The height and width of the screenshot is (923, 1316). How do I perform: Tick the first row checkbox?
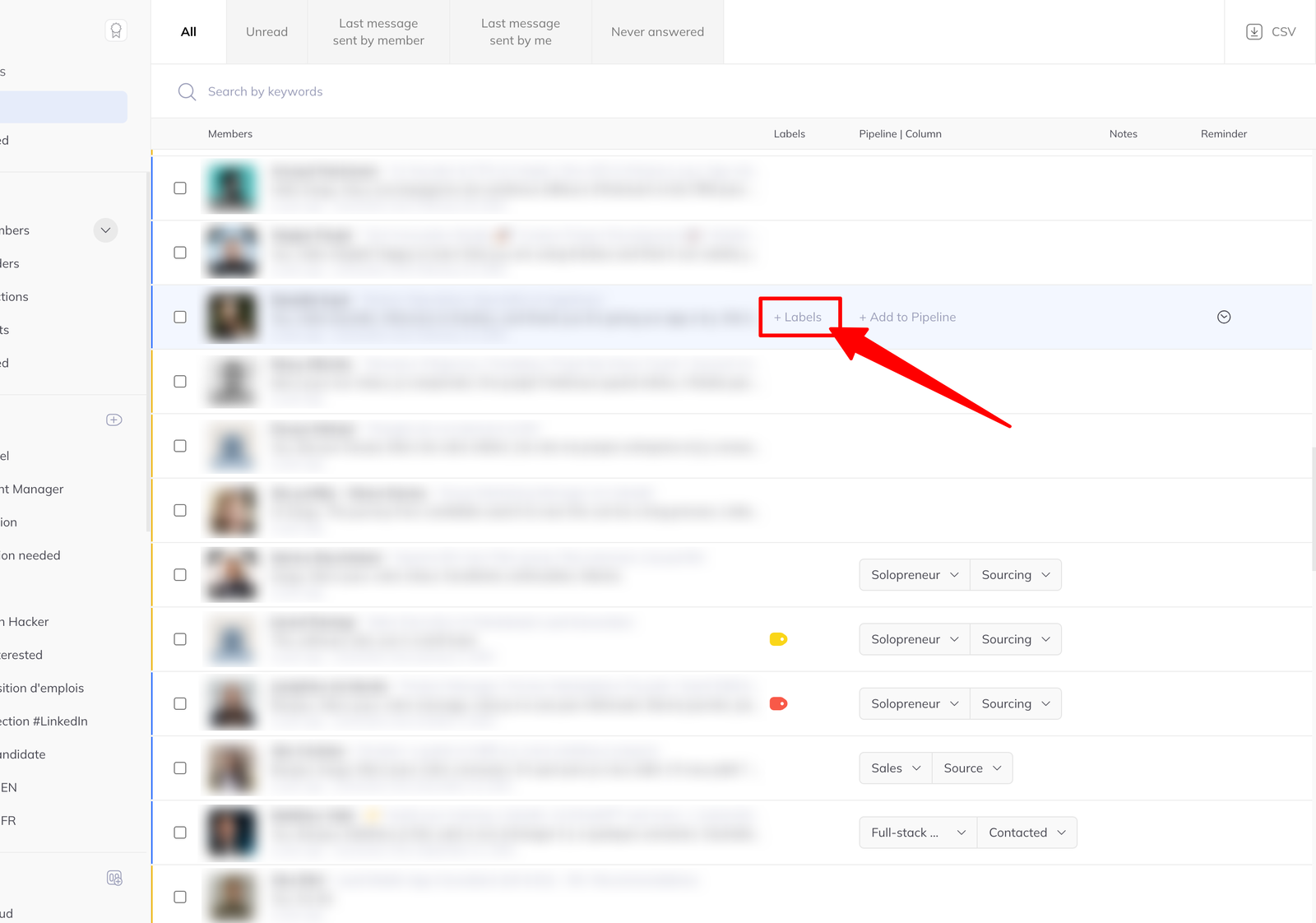[x=180, y=188]
